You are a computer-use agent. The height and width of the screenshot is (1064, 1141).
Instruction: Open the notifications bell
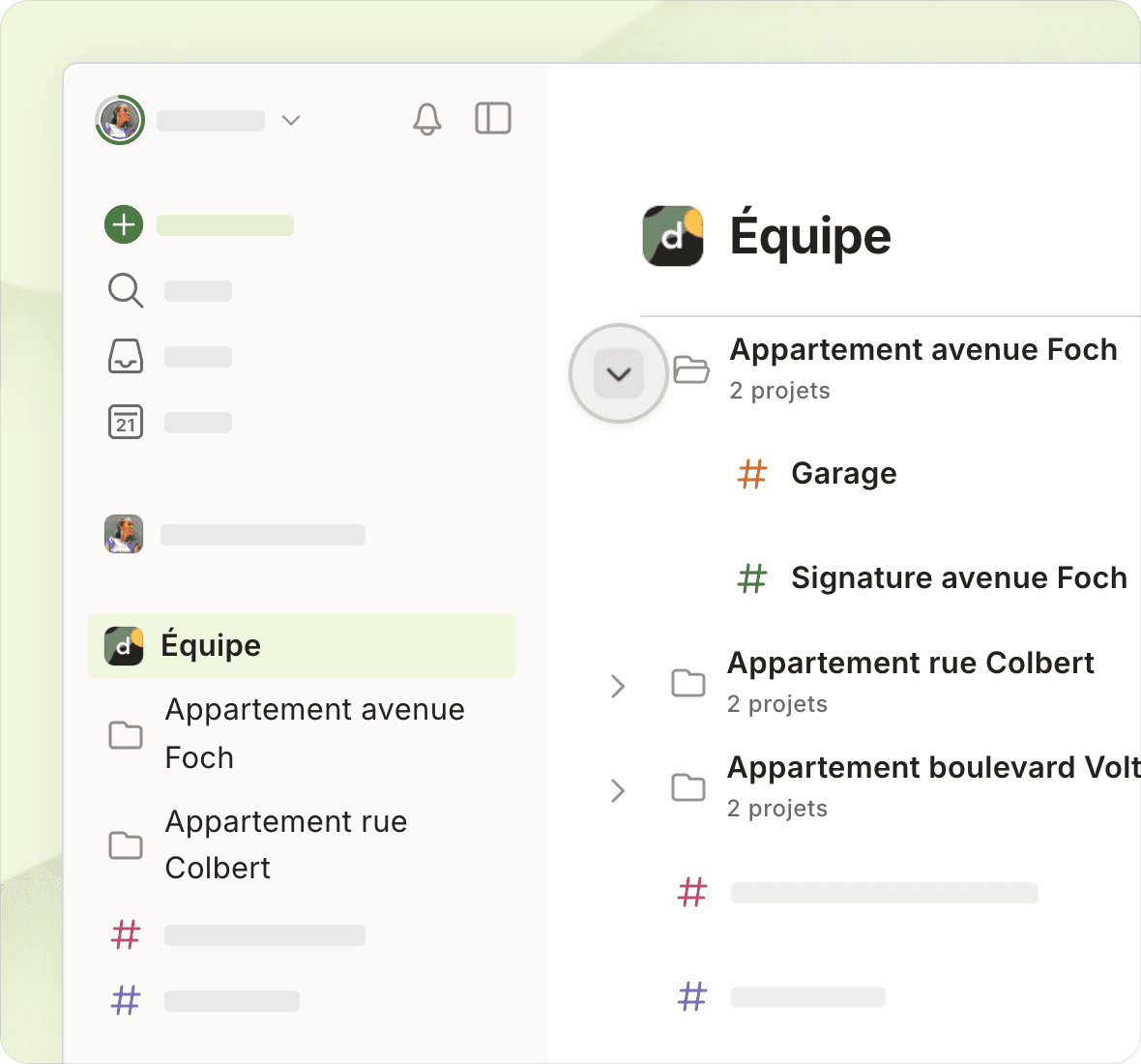426,119
